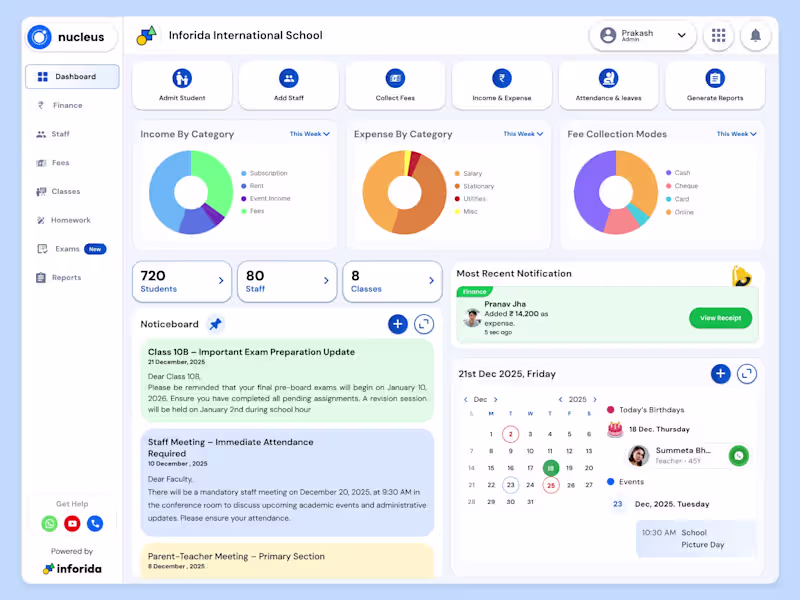This screenshot has height=600, width=800.
Task: Go to previous year before 2025
Action: (560, 399)
